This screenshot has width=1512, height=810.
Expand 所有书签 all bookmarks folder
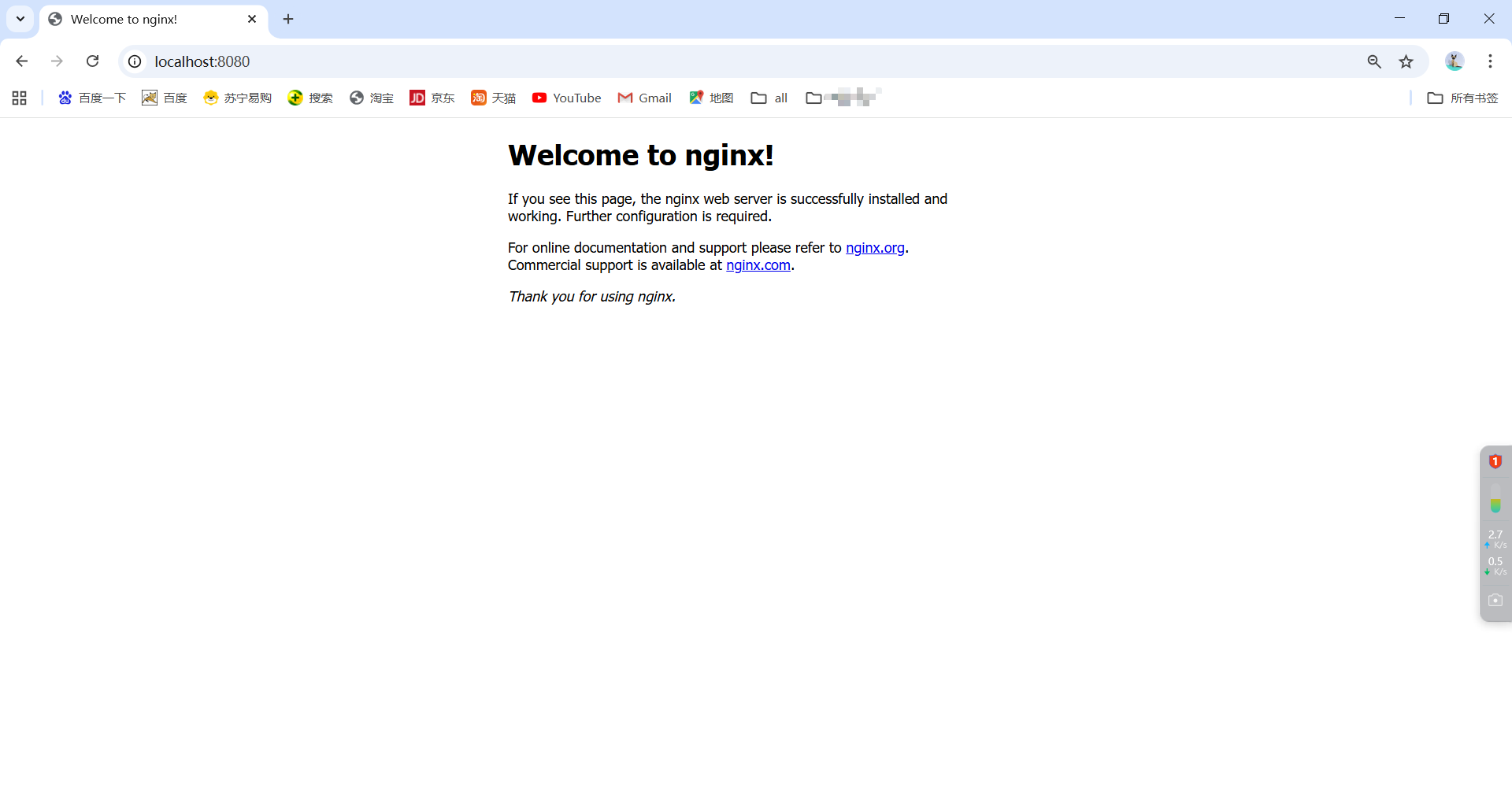1463,98
